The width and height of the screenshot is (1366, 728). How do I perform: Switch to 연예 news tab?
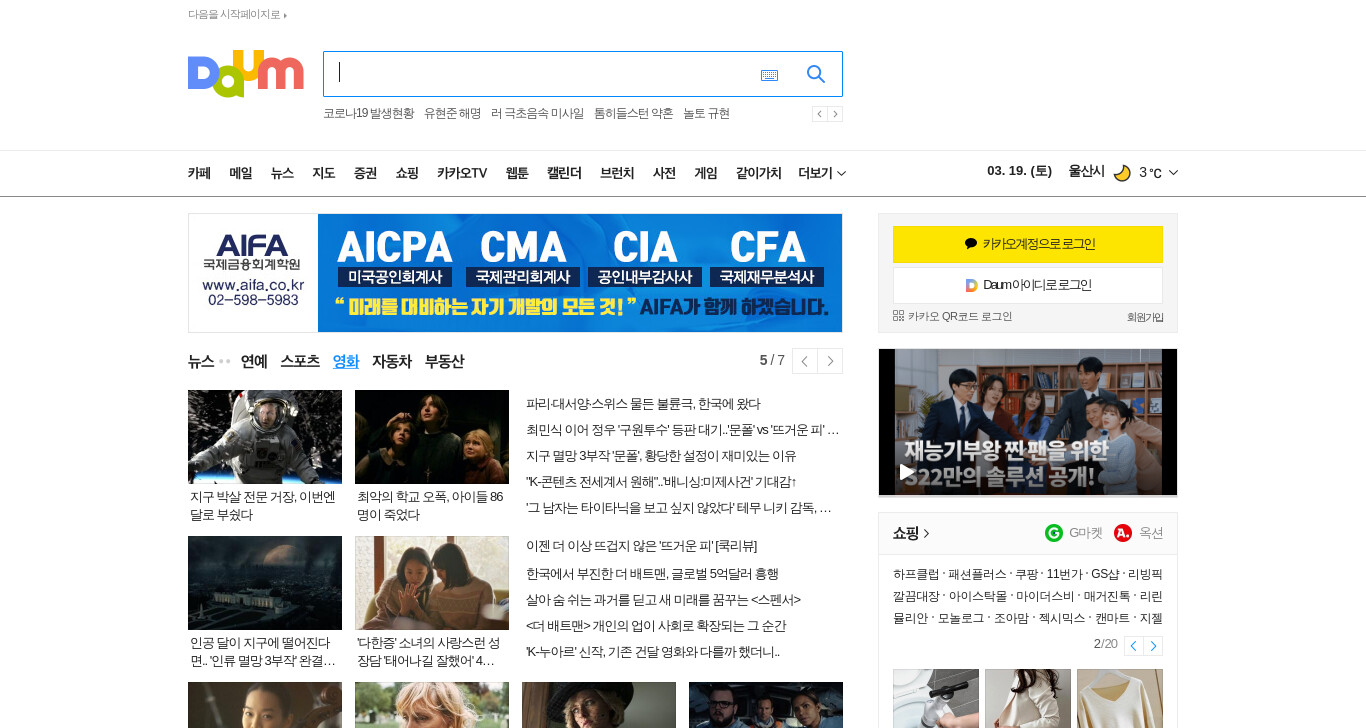pos(254,361)
